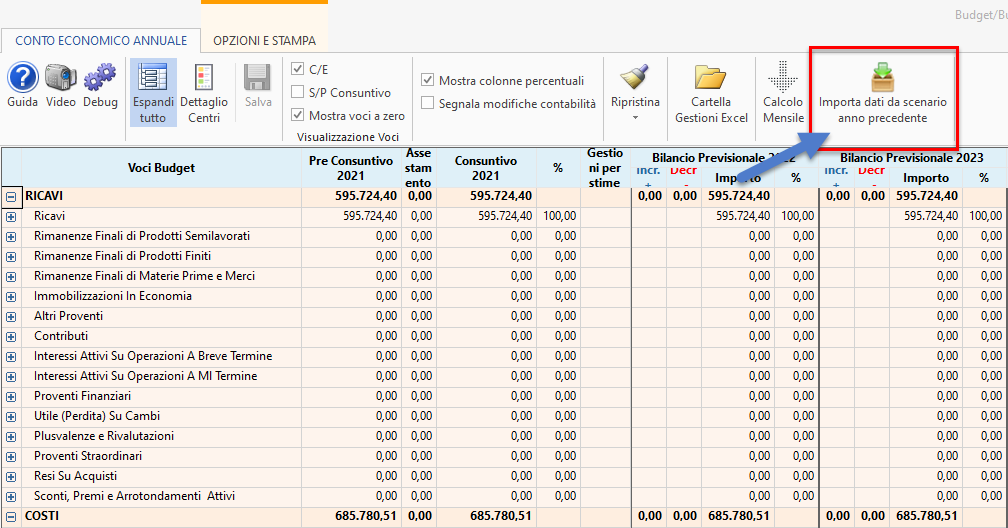The height and width of the screenshot is (528, 1008).
Task: Open Cartella Gestioni Excel folder
Action: click(x=711, y=93)
